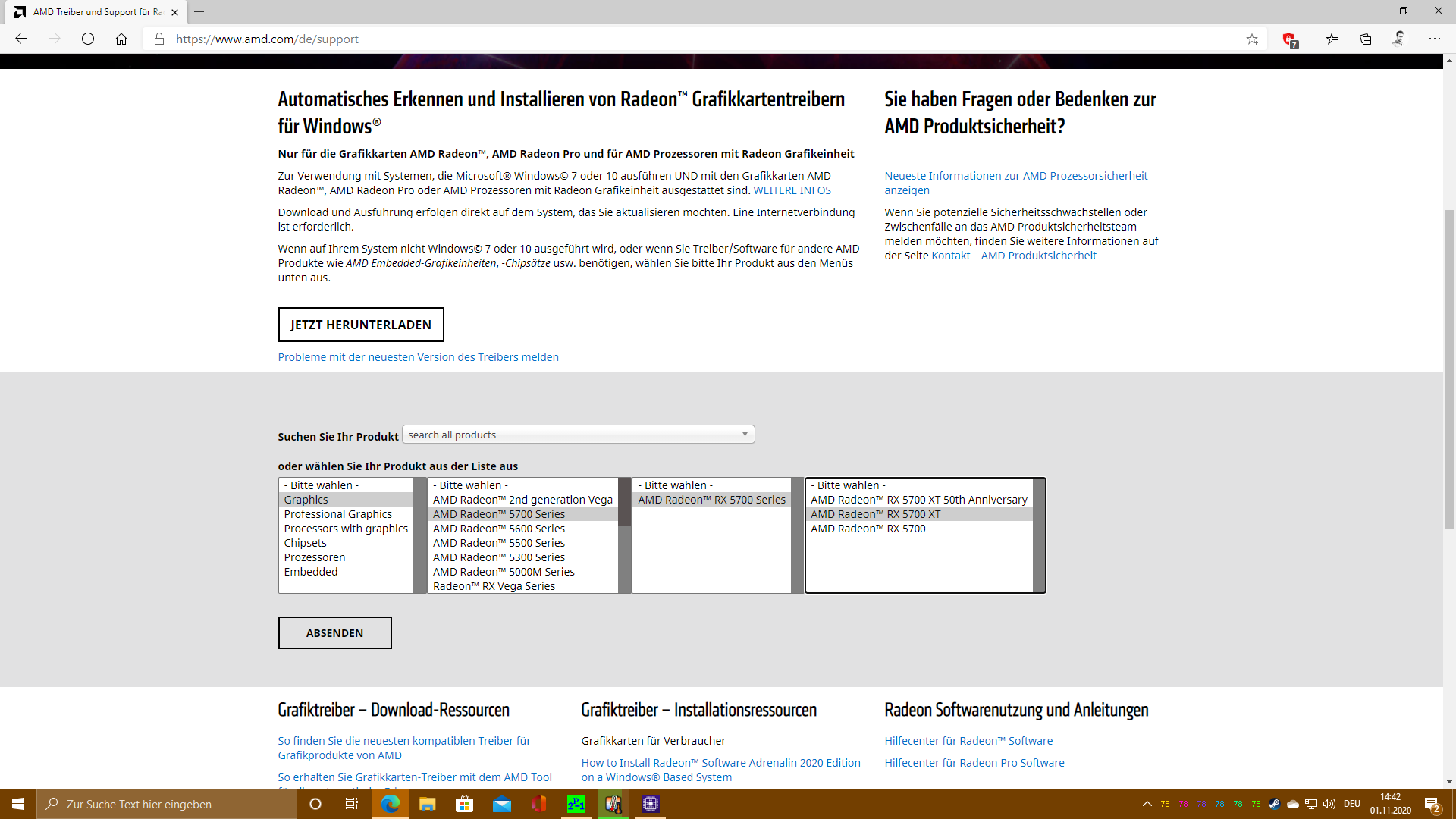
Task: Open the notification action center
Action: pos(1432,805)
